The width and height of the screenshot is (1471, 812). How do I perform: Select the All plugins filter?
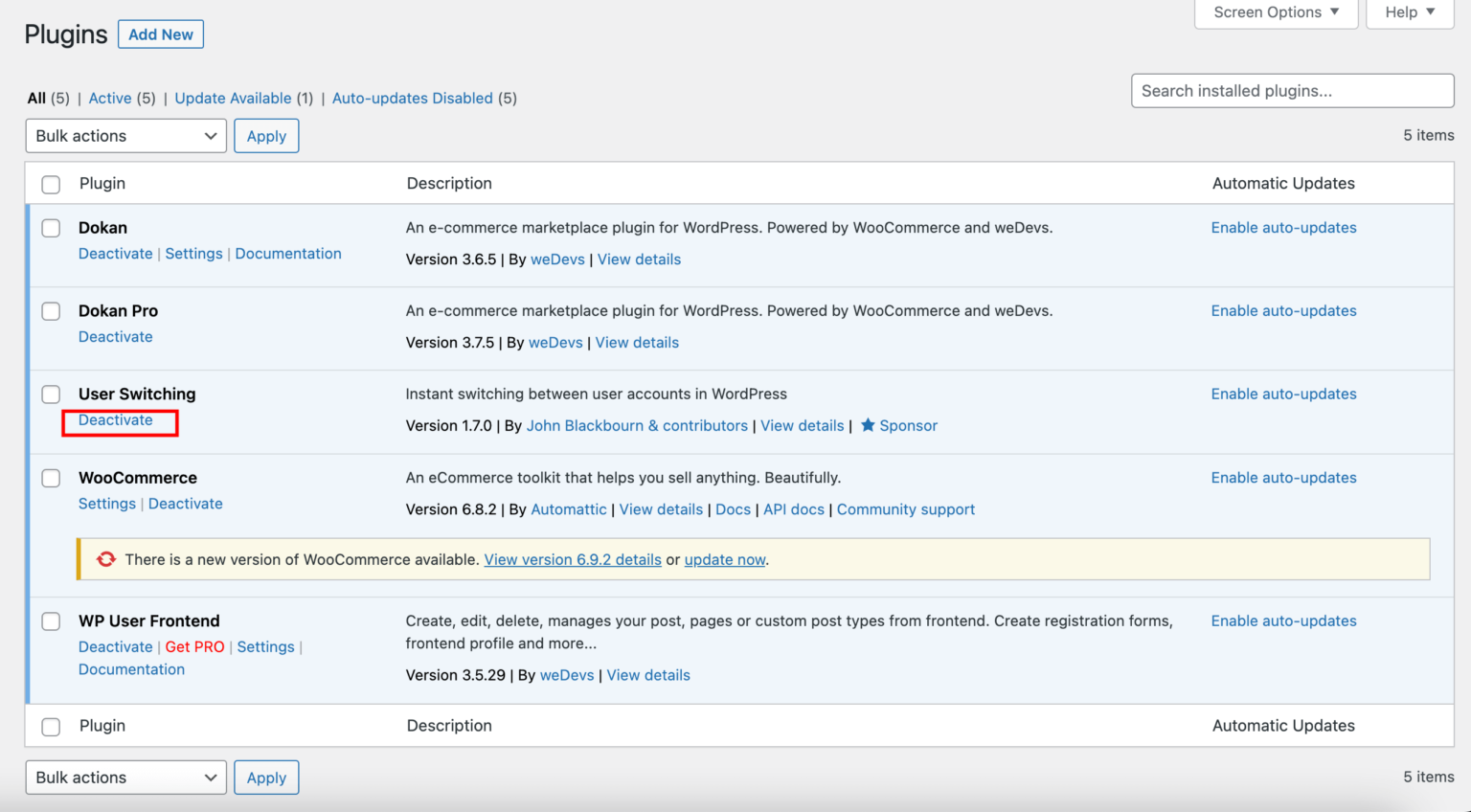(x=36, y=98)
